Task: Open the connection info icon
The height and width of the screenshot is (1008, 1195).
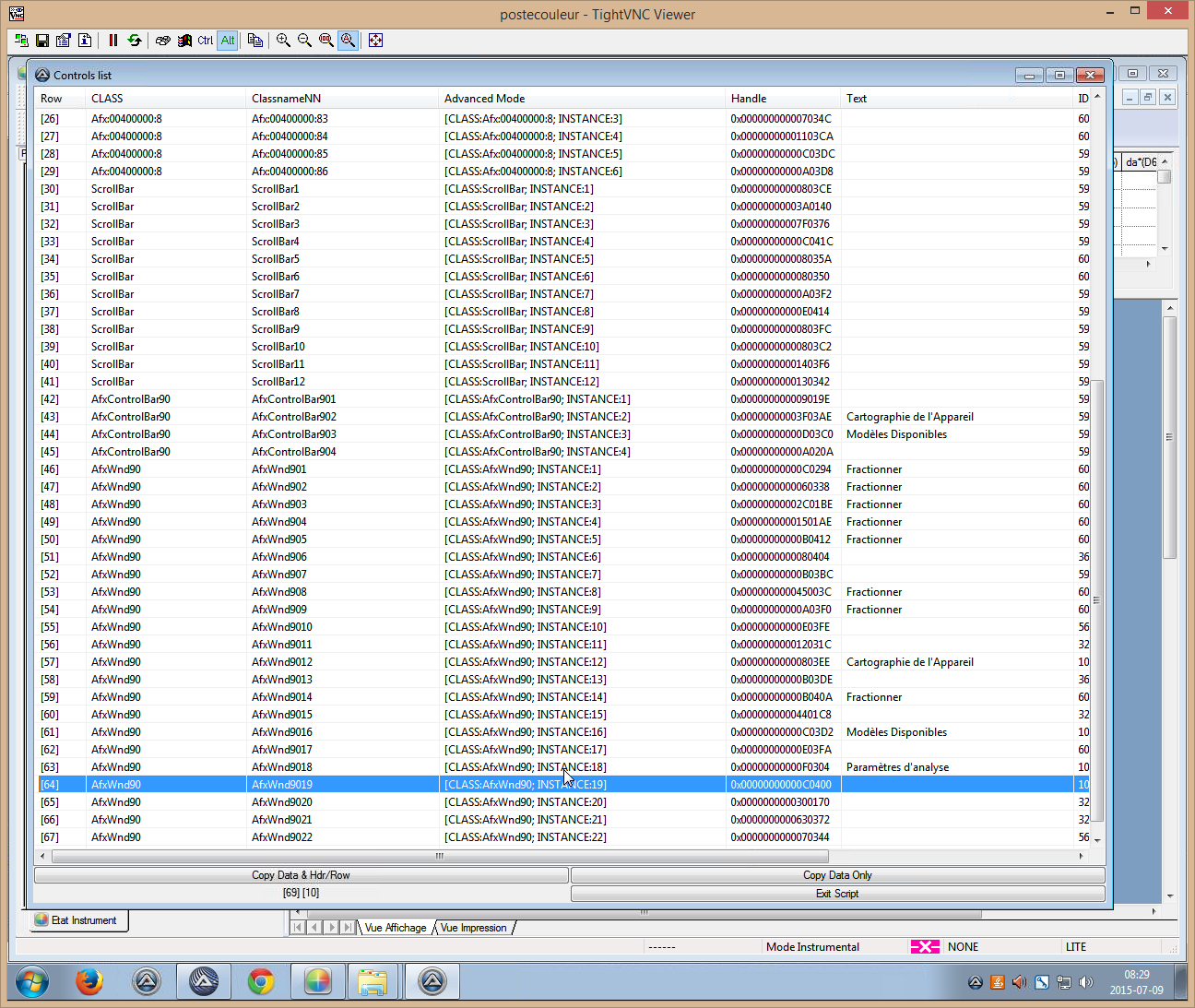Action: pyautogui.click(x=85, y=41)
